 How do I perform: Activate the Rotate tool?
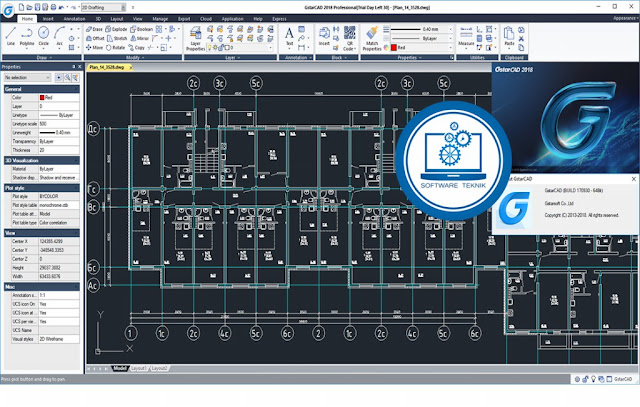(116, 47)
